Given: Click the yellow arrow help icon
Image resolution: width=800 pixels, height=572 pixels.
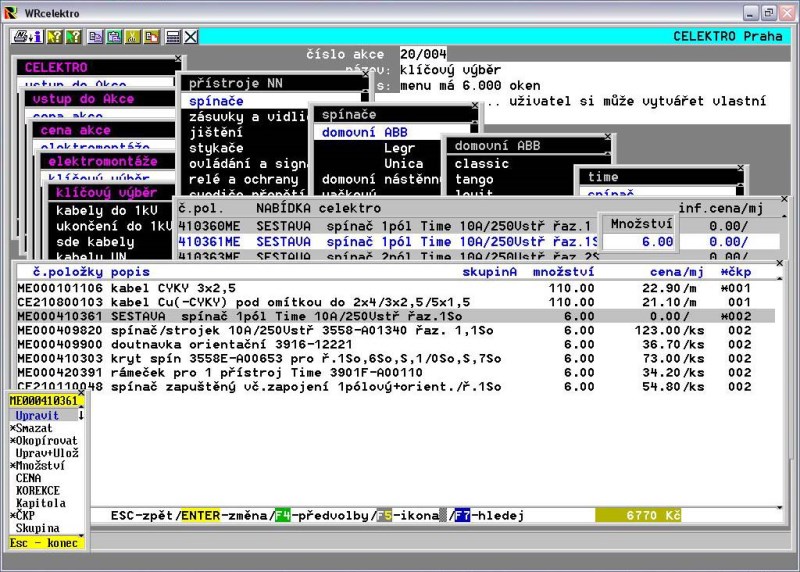Looking at the screenshot, I should coord(54,36).
